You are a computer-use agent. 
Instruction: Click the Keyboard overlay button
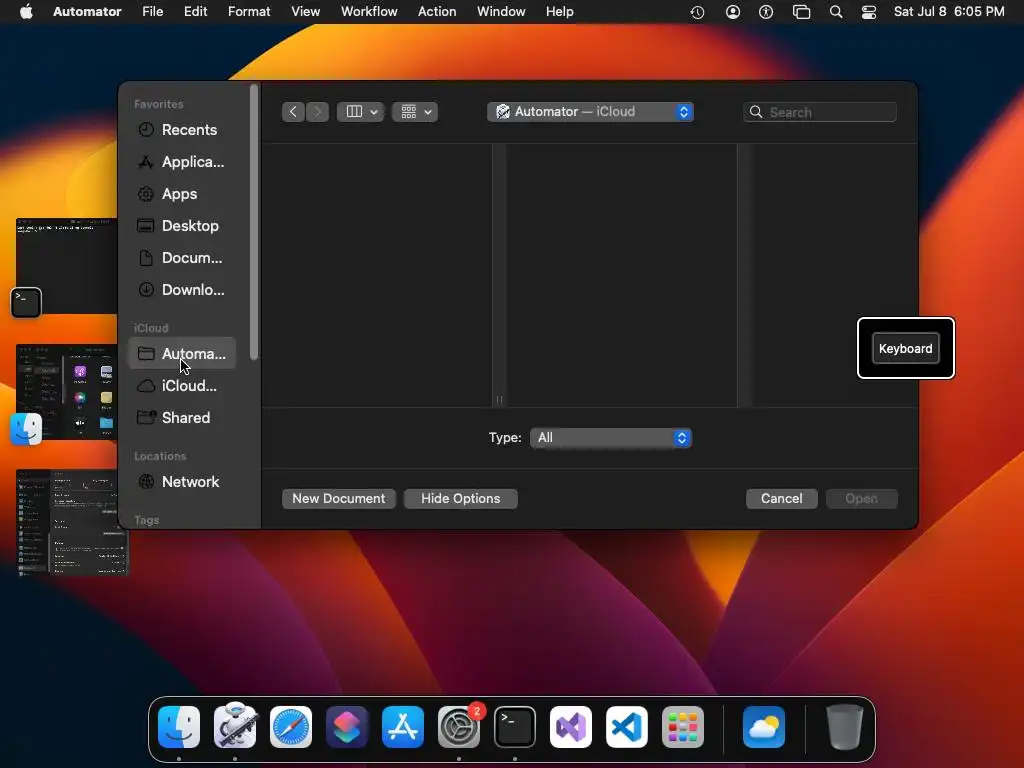point(906,348)
